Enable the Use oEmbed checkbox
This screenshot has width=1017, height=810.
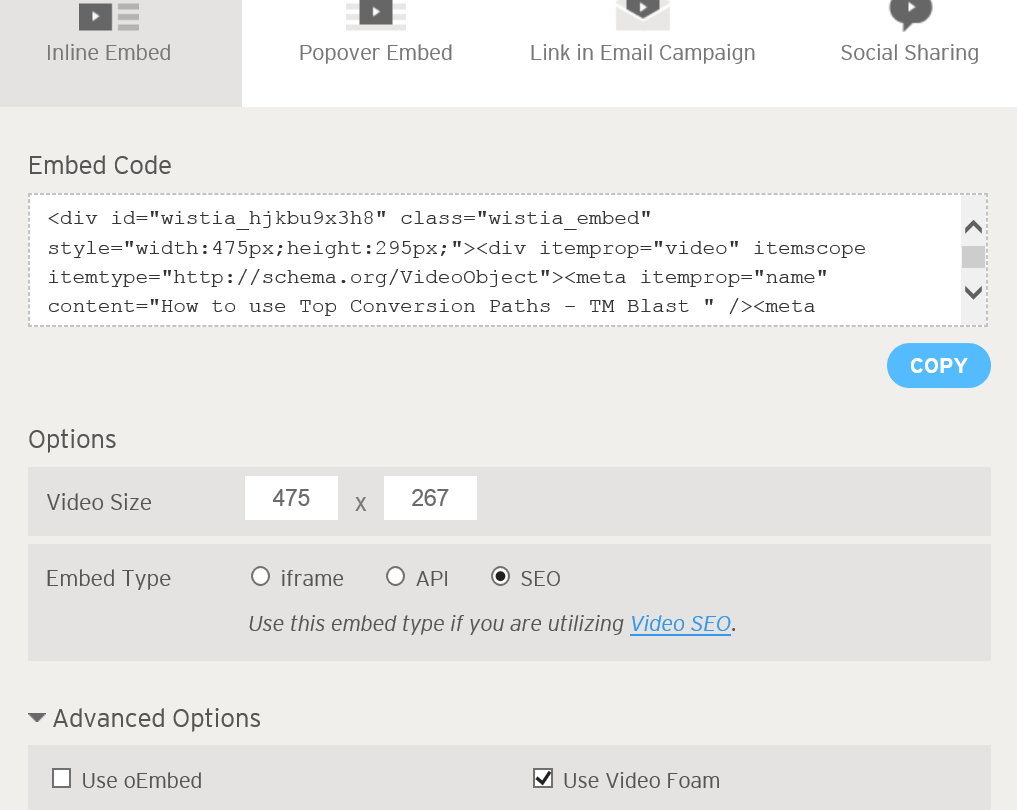(62, 778)
